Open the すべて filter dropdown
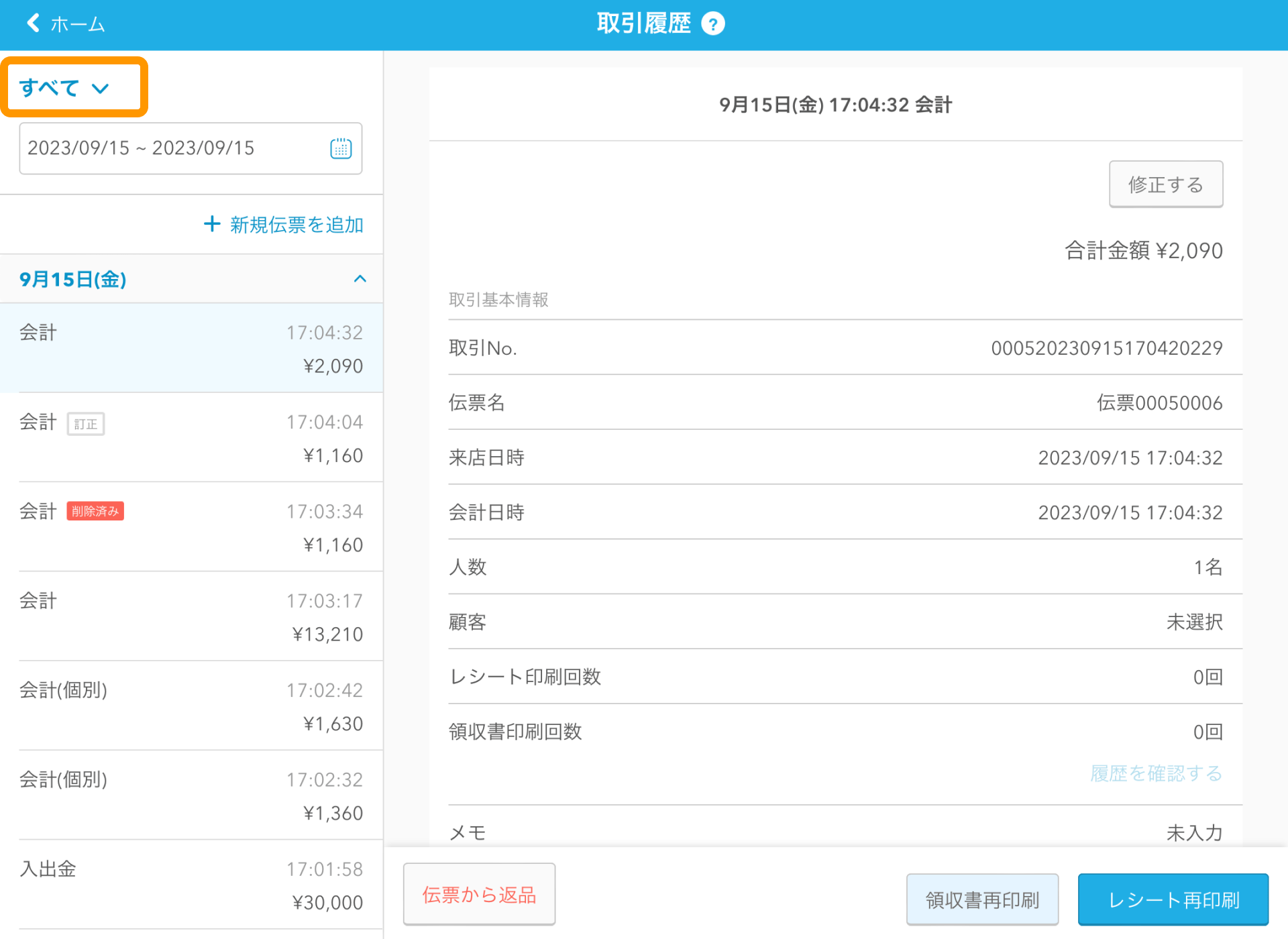Viewport: 1288px width, 939px height. (x=65, y=88)
